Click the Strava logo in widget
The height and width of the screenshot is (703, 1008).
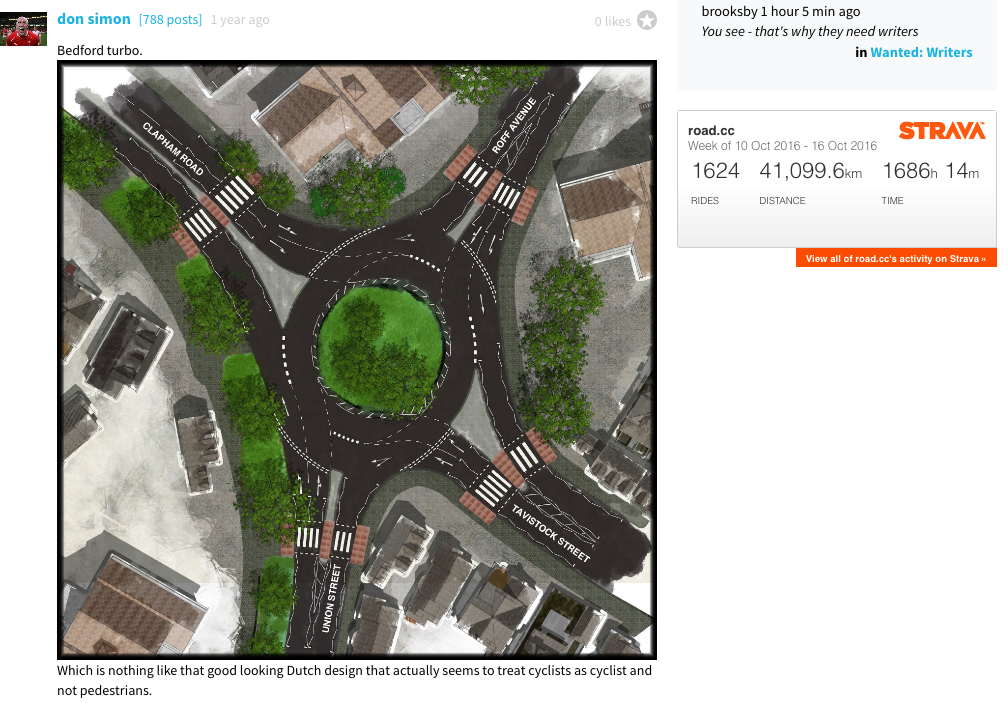click(x=942, y=131)
